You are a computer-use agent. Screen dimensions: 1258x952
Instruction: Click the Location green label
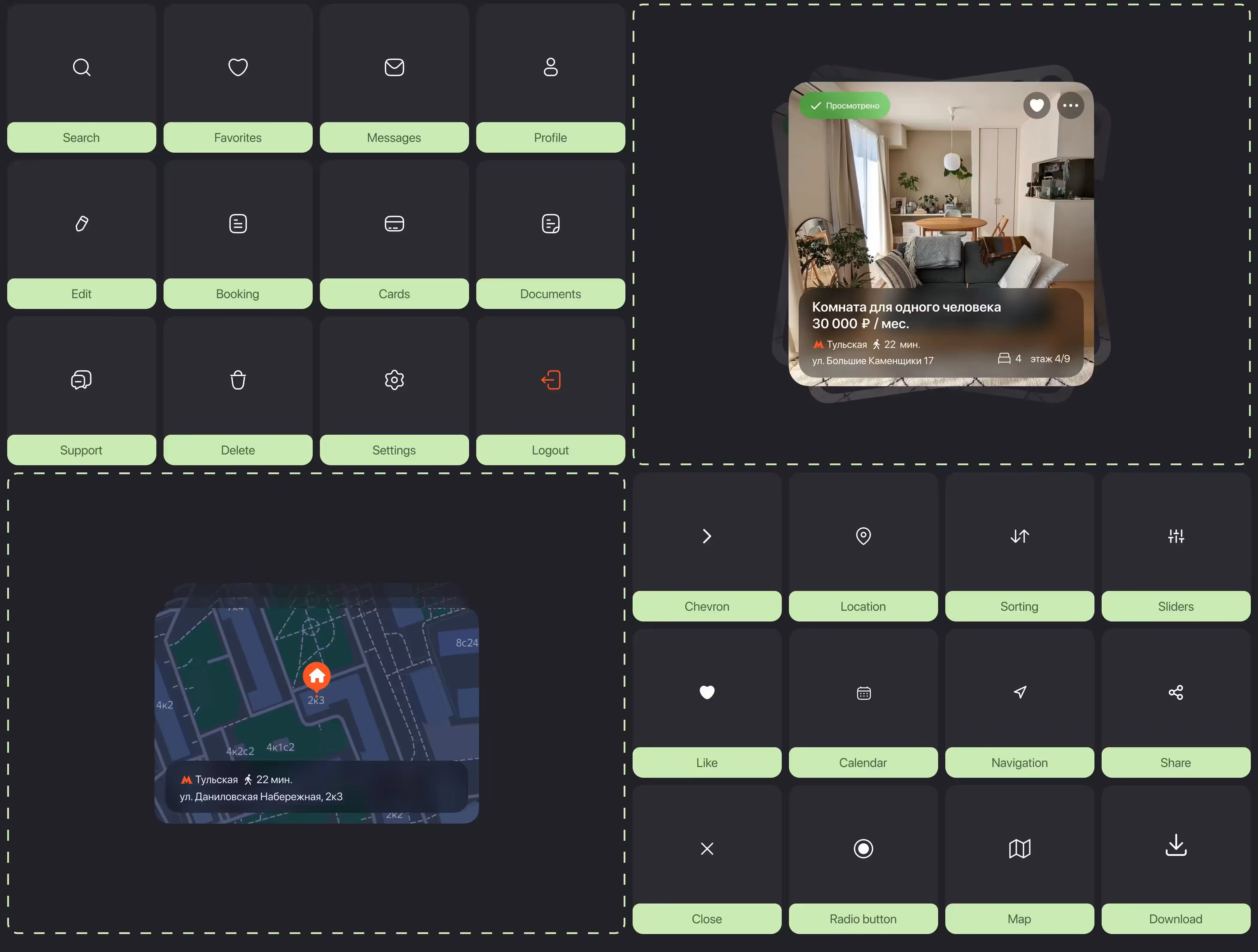(x=863, y=607)
